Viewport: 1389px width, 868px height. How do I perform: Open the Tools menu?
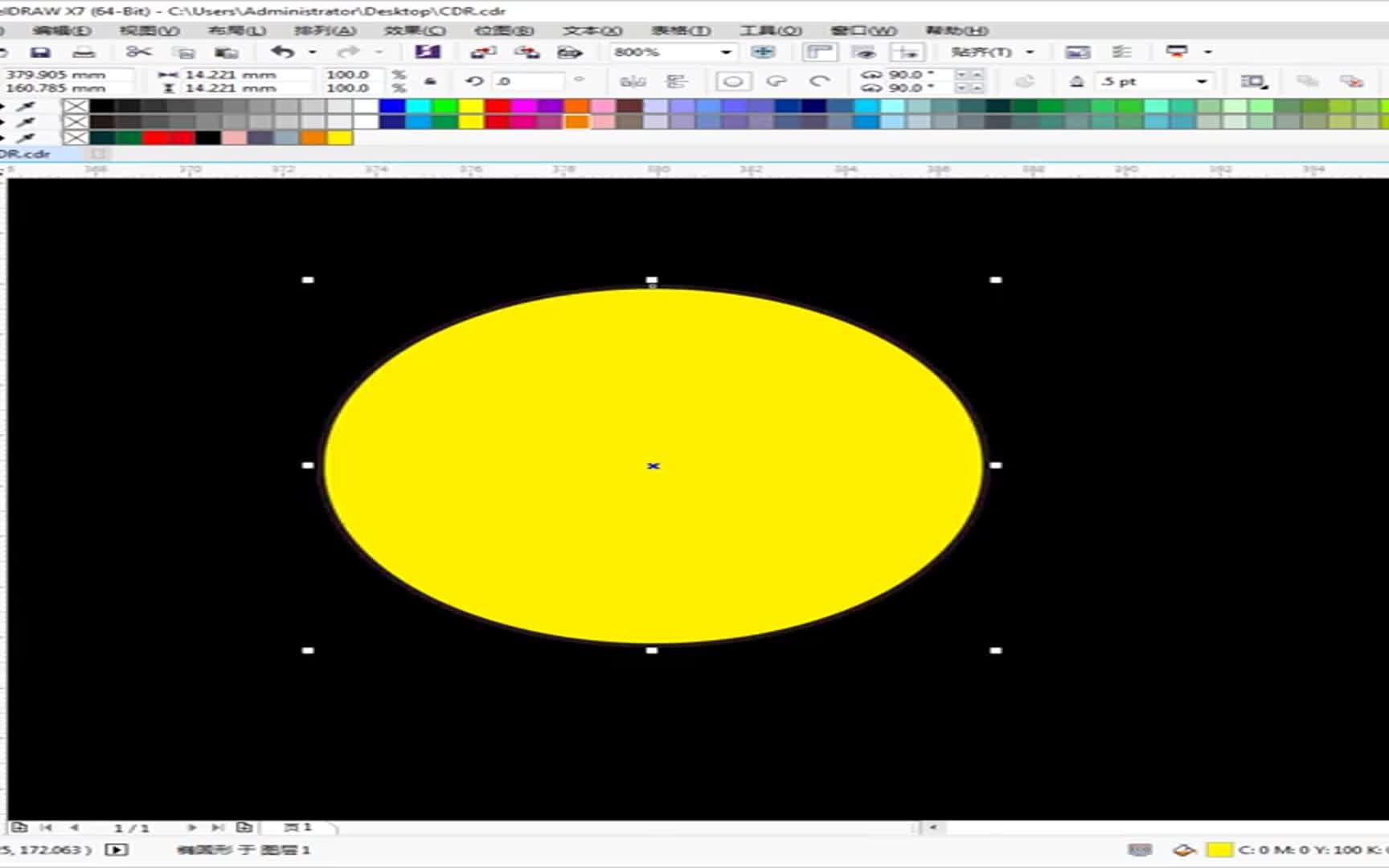(x=771, y=31)
